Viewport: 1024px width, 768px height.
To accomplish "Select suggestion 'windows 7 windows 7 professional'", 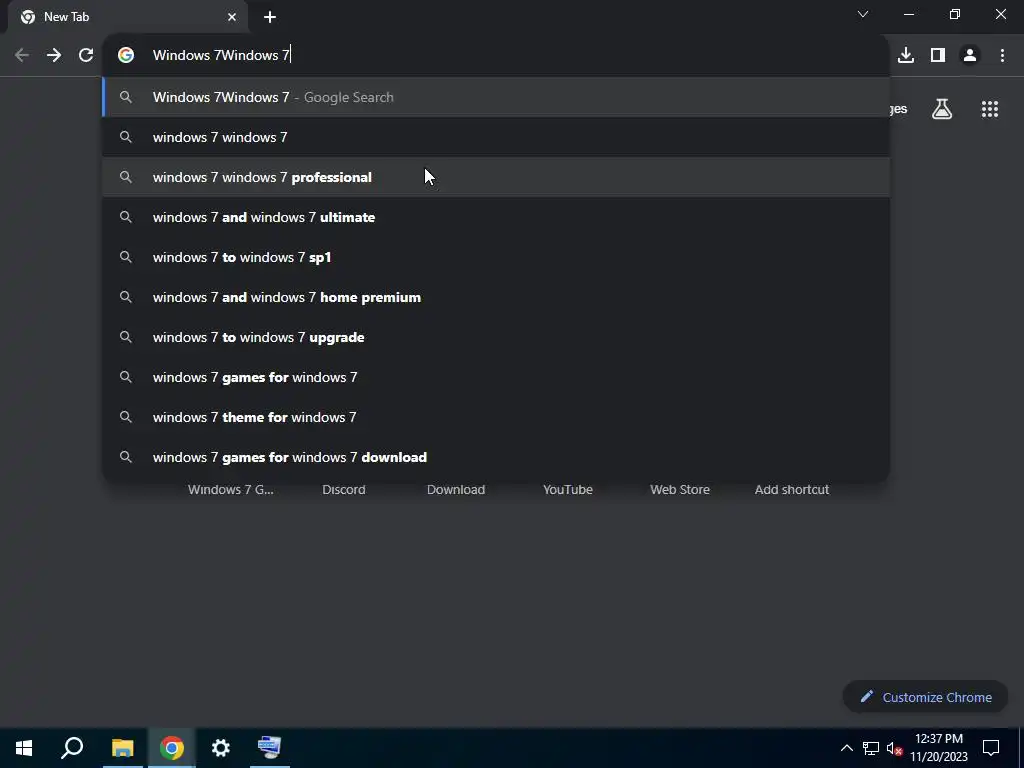I will (496, 177).
